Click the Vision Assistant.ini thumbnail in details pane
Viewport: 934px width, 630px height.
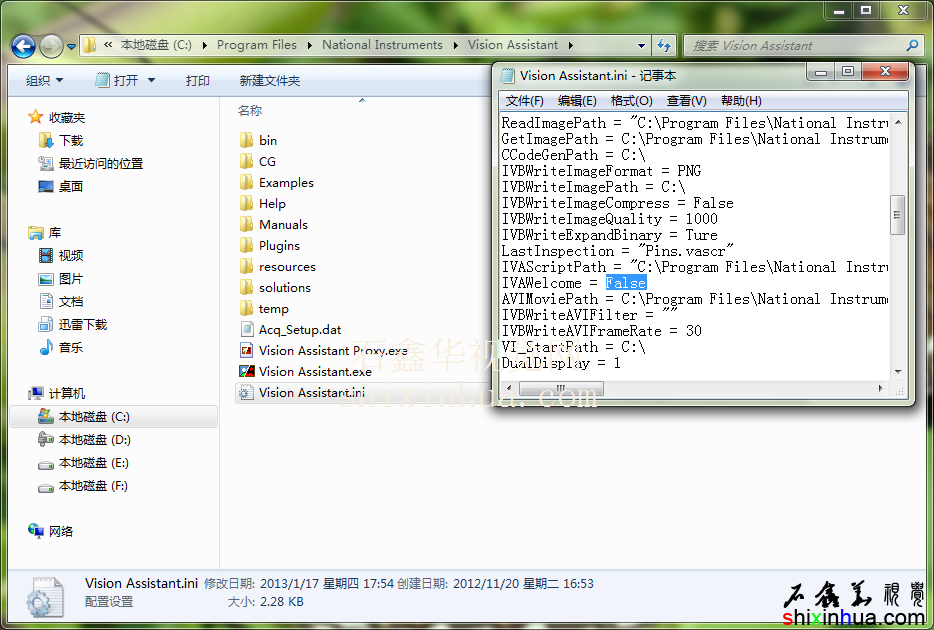point(45,597)
